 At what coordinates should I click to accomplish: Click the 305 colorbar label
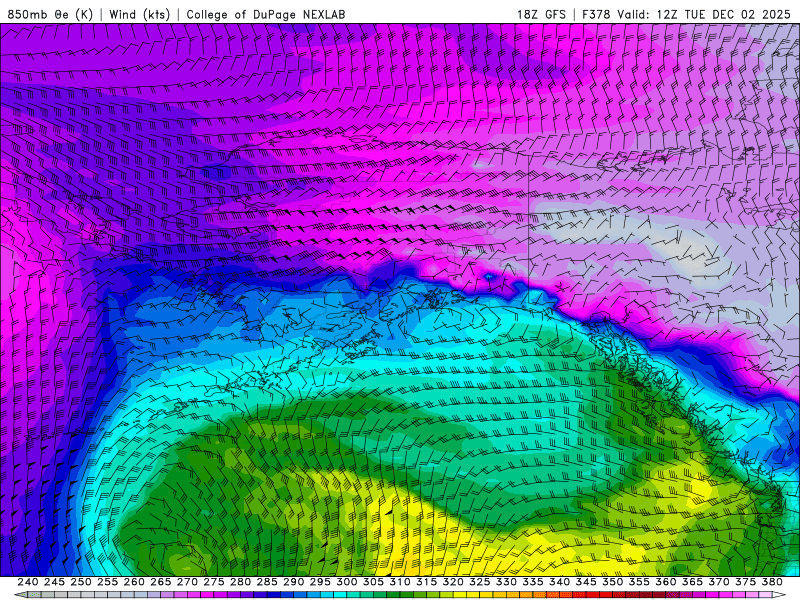(x=373, y=582)
